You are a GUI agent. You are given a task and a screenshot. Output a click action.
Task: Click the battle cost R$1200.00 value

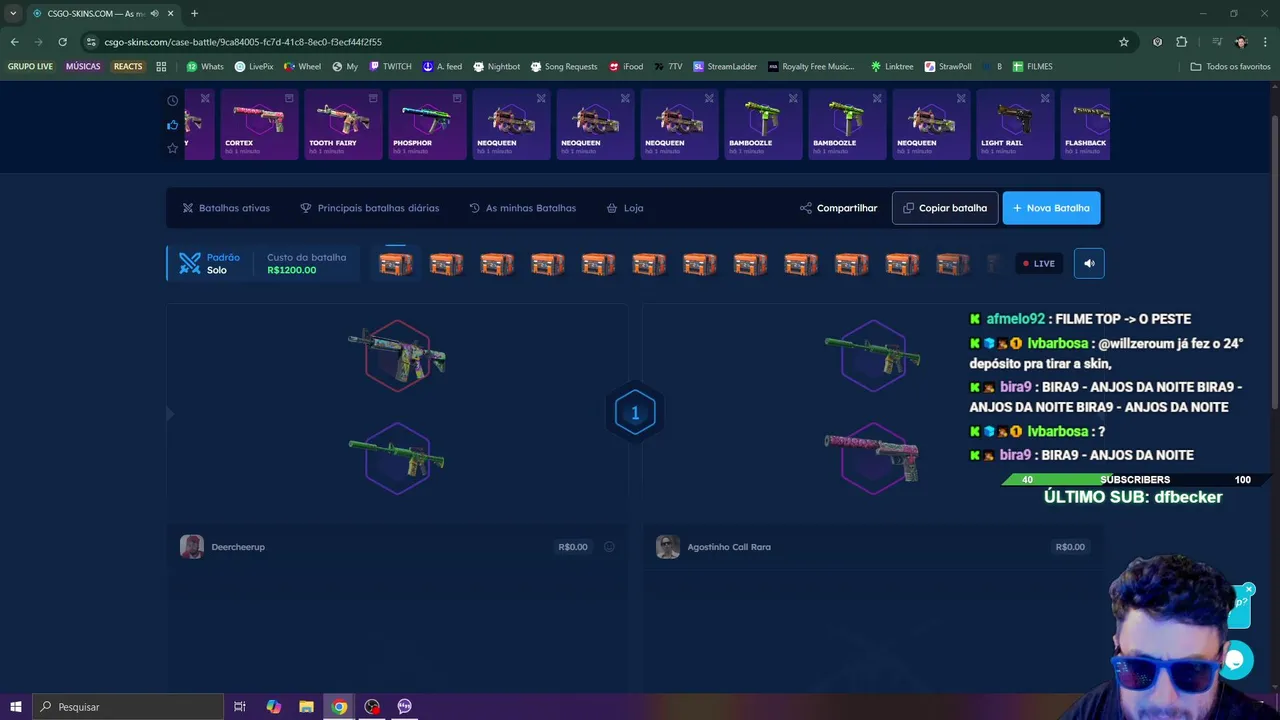tap(292, 270)
